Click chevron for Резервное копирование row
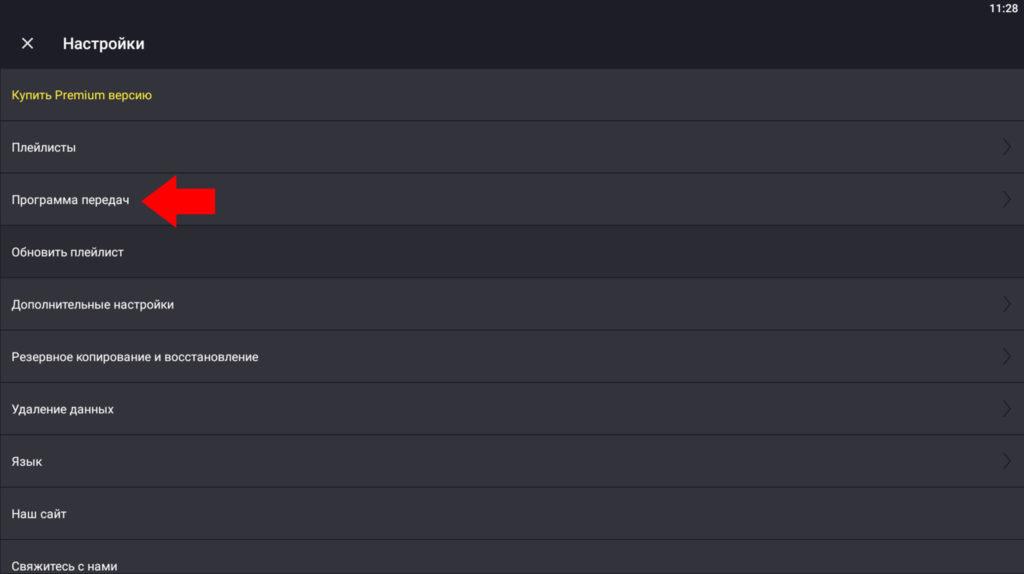Image resolution: width=1024 pixels, height=574 pixels. coord(1006,357)
